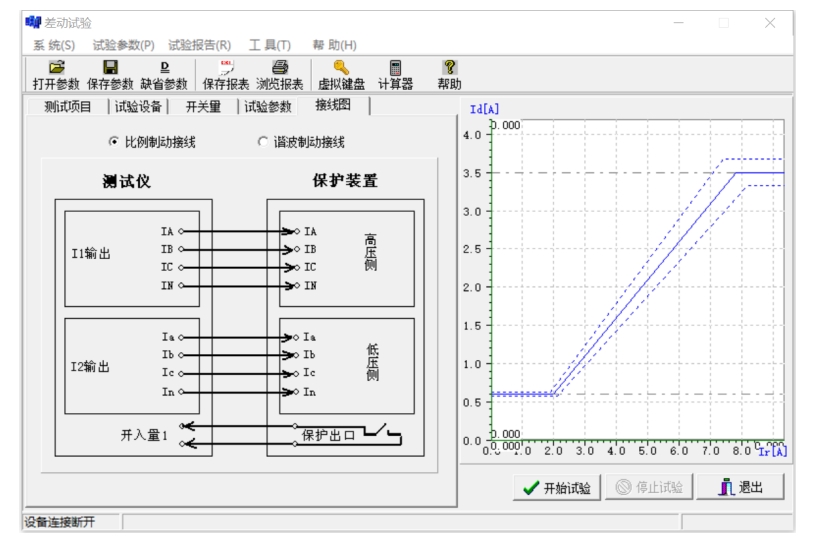Screen dimensions: 816x542
Task: Open the 工具(T) menu
Action: coord(270,45)
